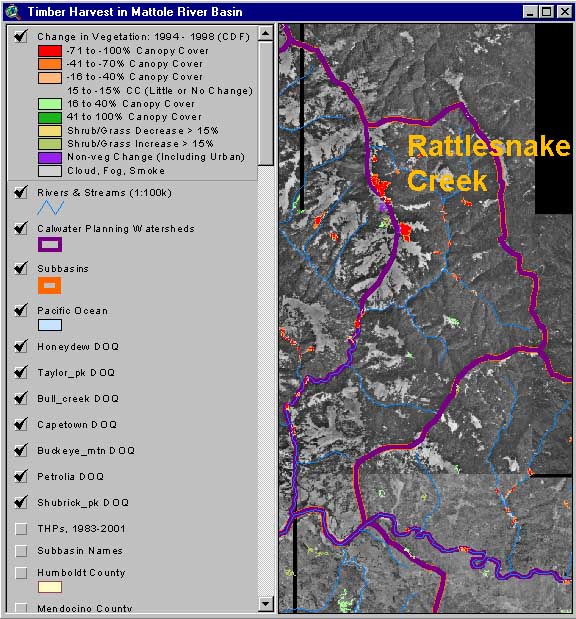The image size is (576, 619).
Task: Click the orange Subbasins legend symbol
Action: coord(50,285)
